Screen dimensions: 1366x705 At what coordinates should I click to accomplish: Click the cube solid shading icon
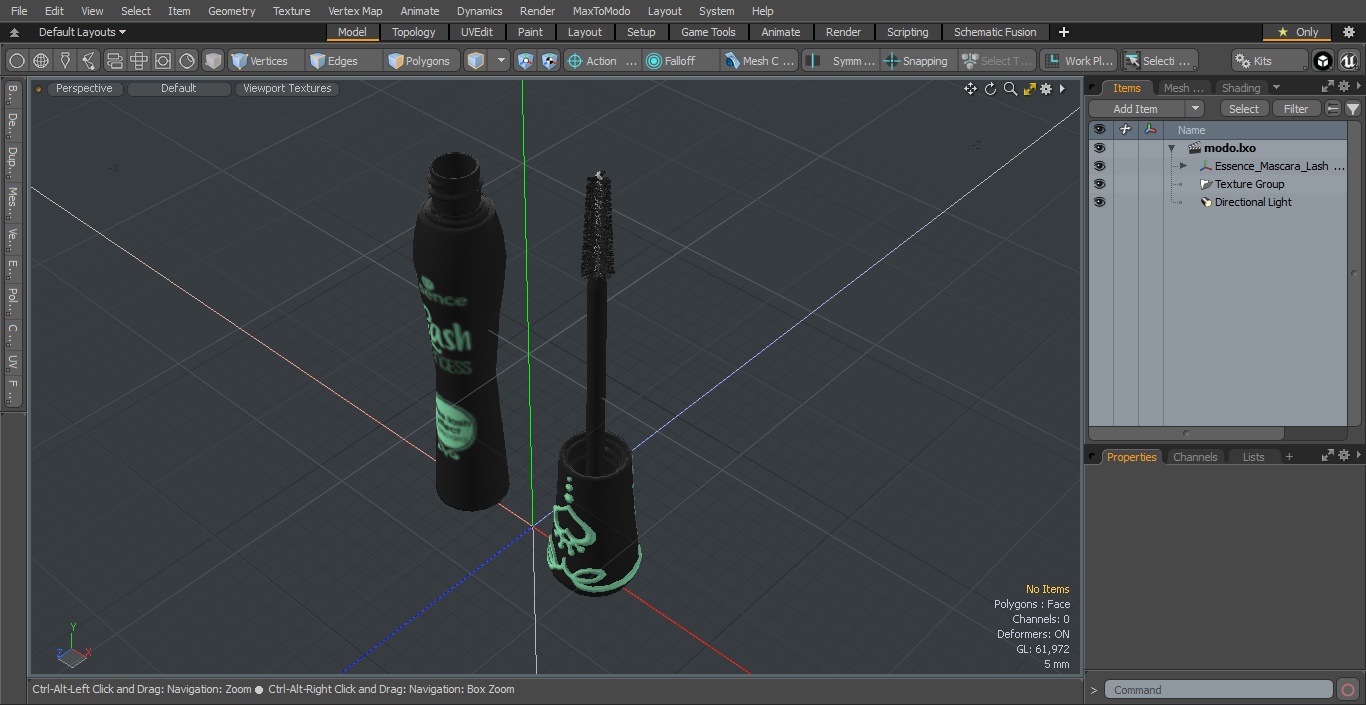[213, 61]
